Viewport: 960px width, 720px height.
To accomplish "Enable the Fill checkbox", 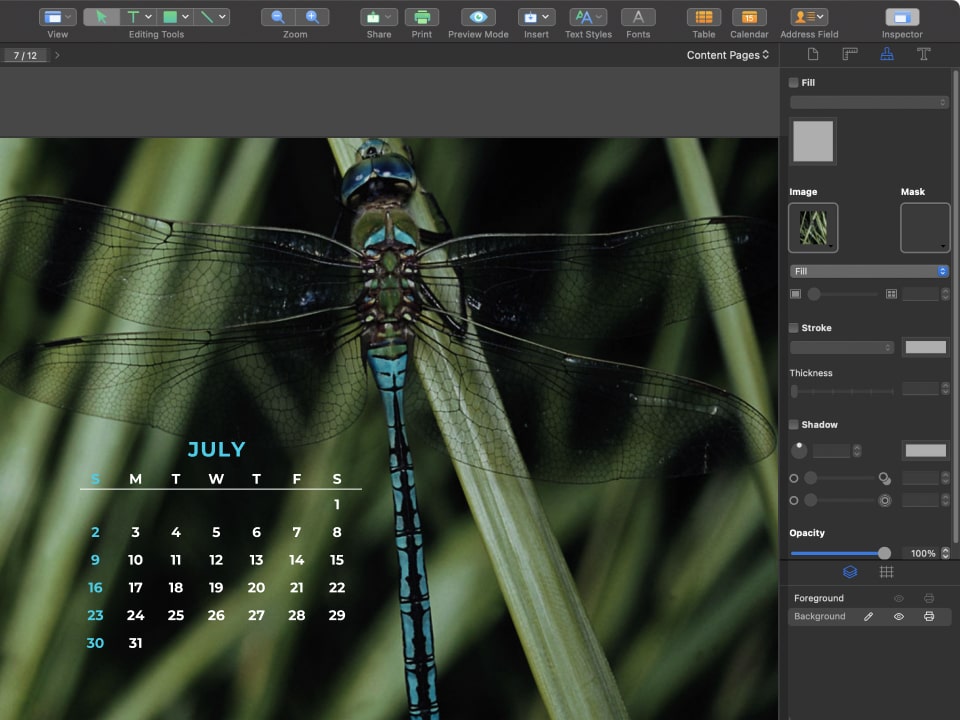I will click(x=794, y=83).
